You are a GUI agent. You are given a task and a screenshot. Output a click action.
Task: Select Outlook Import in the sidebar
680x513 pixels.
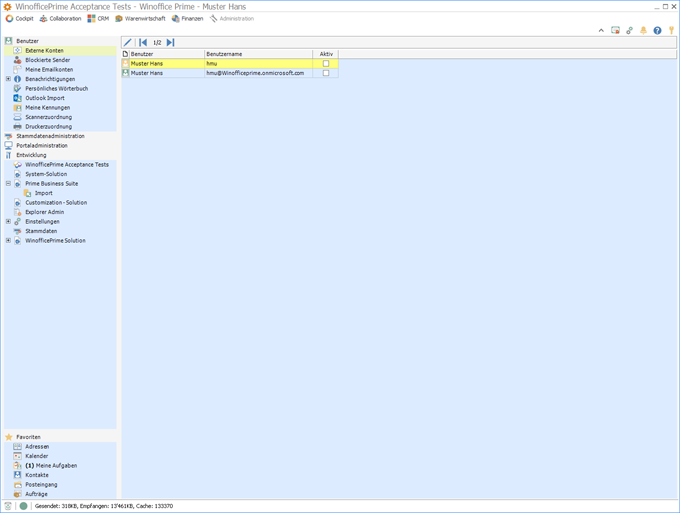pos(44,98)
